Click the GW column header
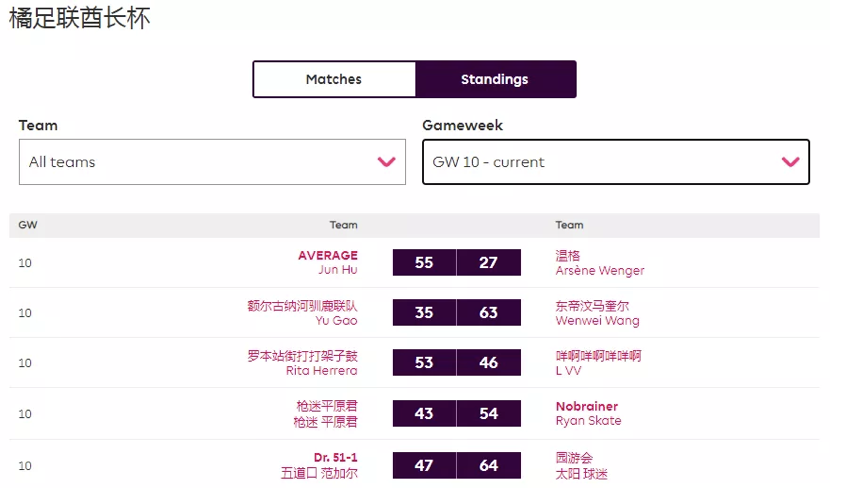The height and width of the screenshot is (488, 864). [28, 225]
